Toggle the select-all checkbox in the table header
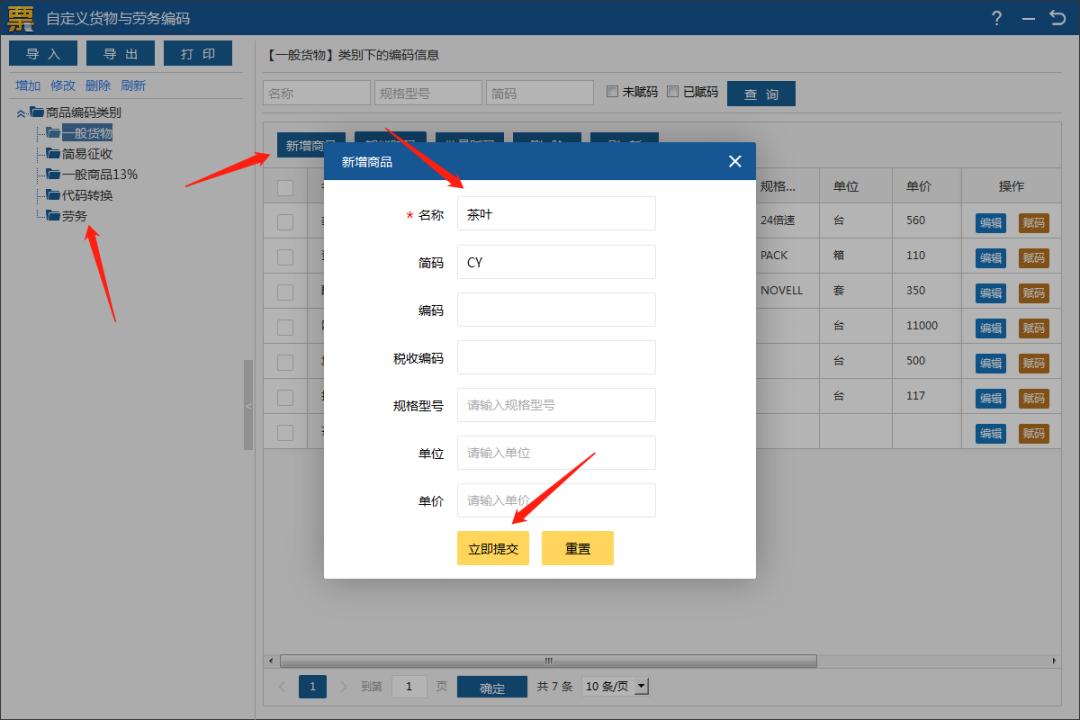1080x720 pixels. (285, 185)
